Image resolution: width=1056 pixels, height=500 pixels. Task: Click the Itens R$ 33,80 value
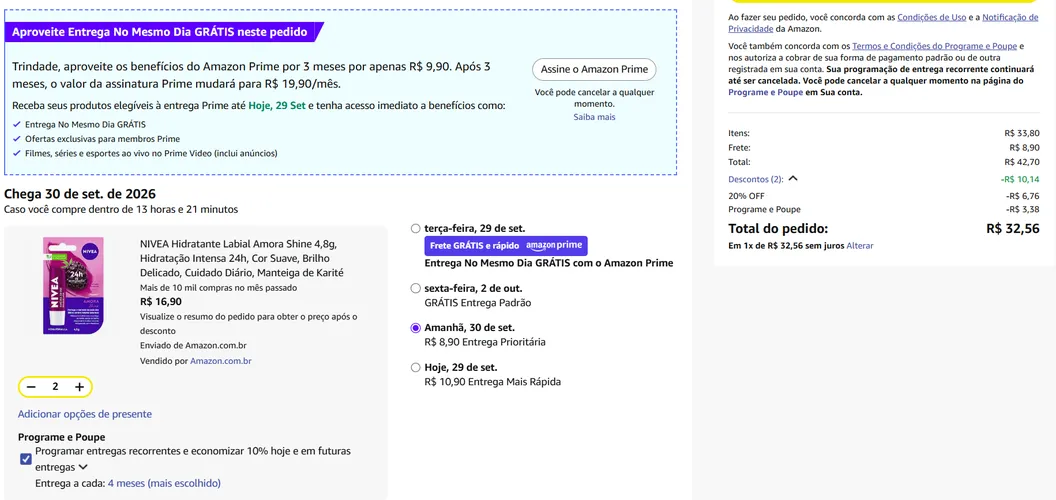pos(1021,133)
